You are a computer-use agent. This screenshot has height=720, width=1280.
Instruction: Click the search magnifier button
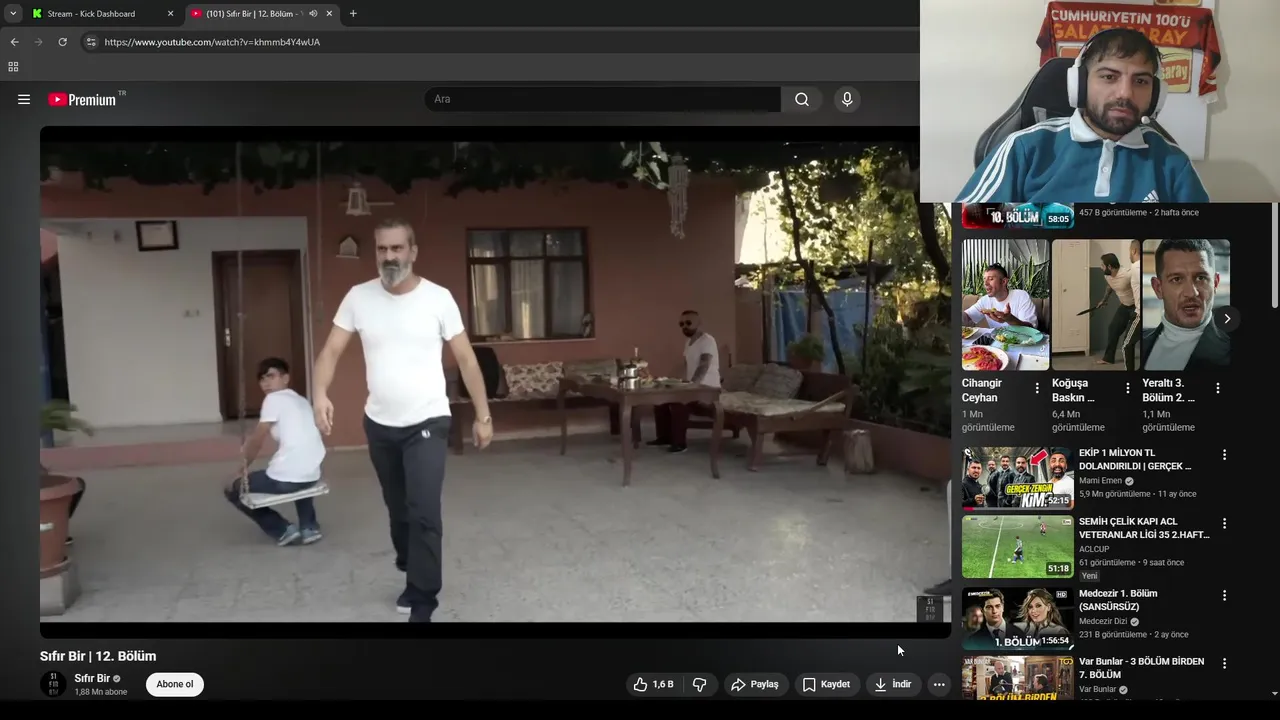point(802,99)
